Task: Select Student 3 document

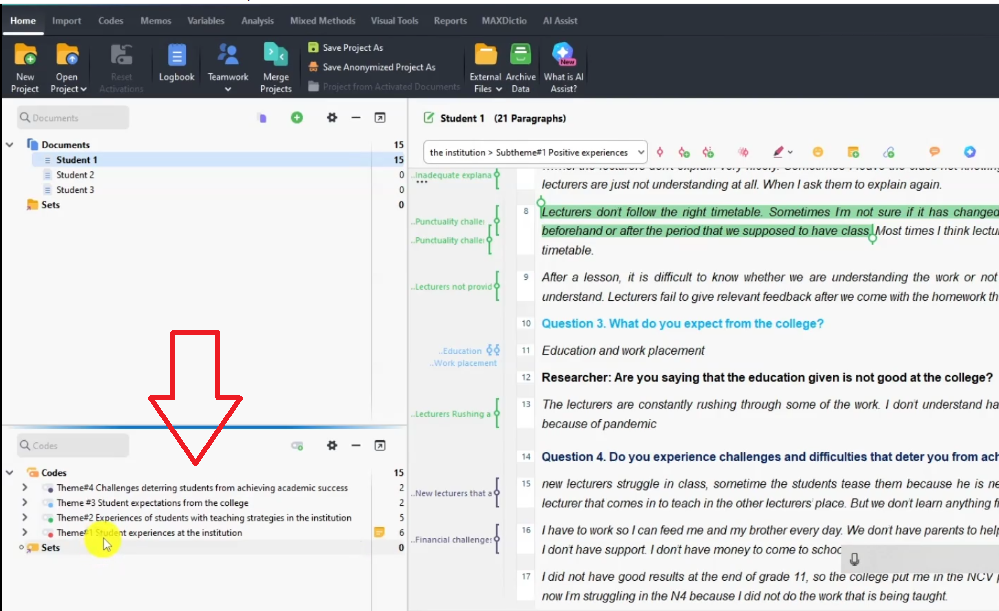Action: tap(75, 190)
